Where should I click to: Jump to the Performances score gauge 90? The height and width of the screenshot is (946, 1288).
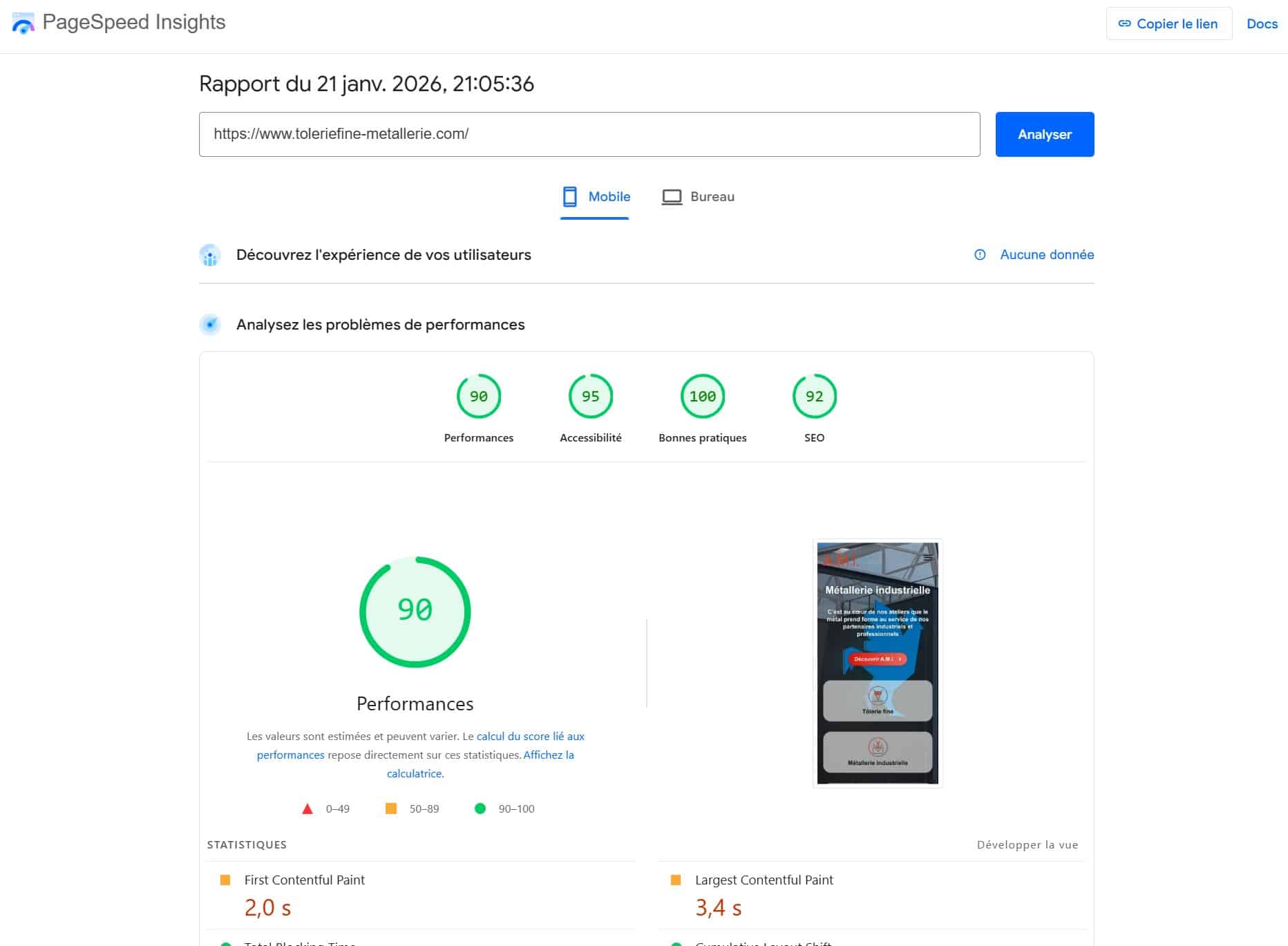click(x=478, y=397)
